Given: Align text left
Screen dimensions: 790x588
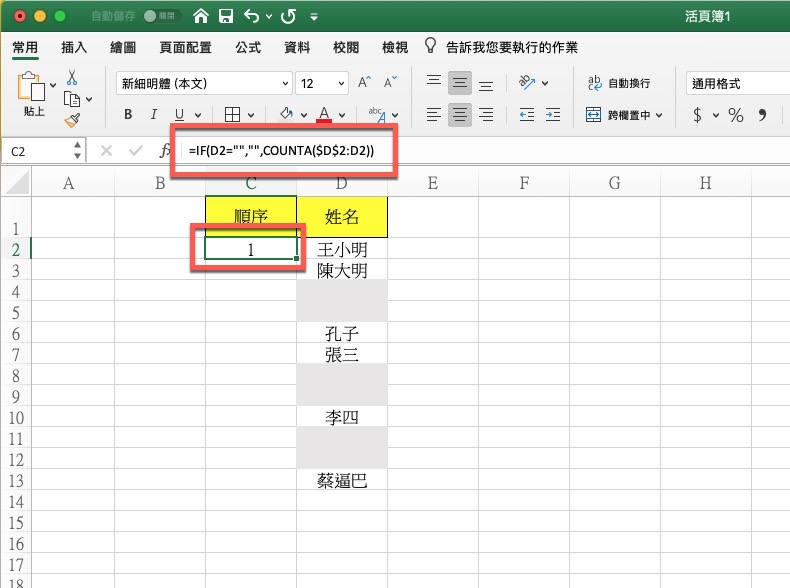Looking at the screenshot, I should tap(434, 114).
